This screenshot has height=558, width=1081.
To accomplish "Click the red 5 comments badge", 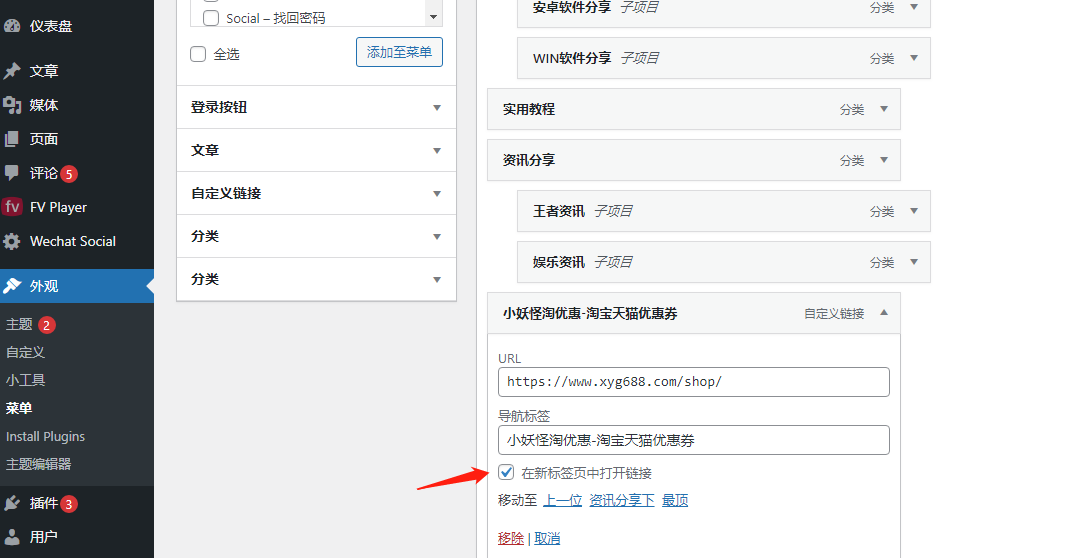I will pyautogui.click(x=69, y=174).
